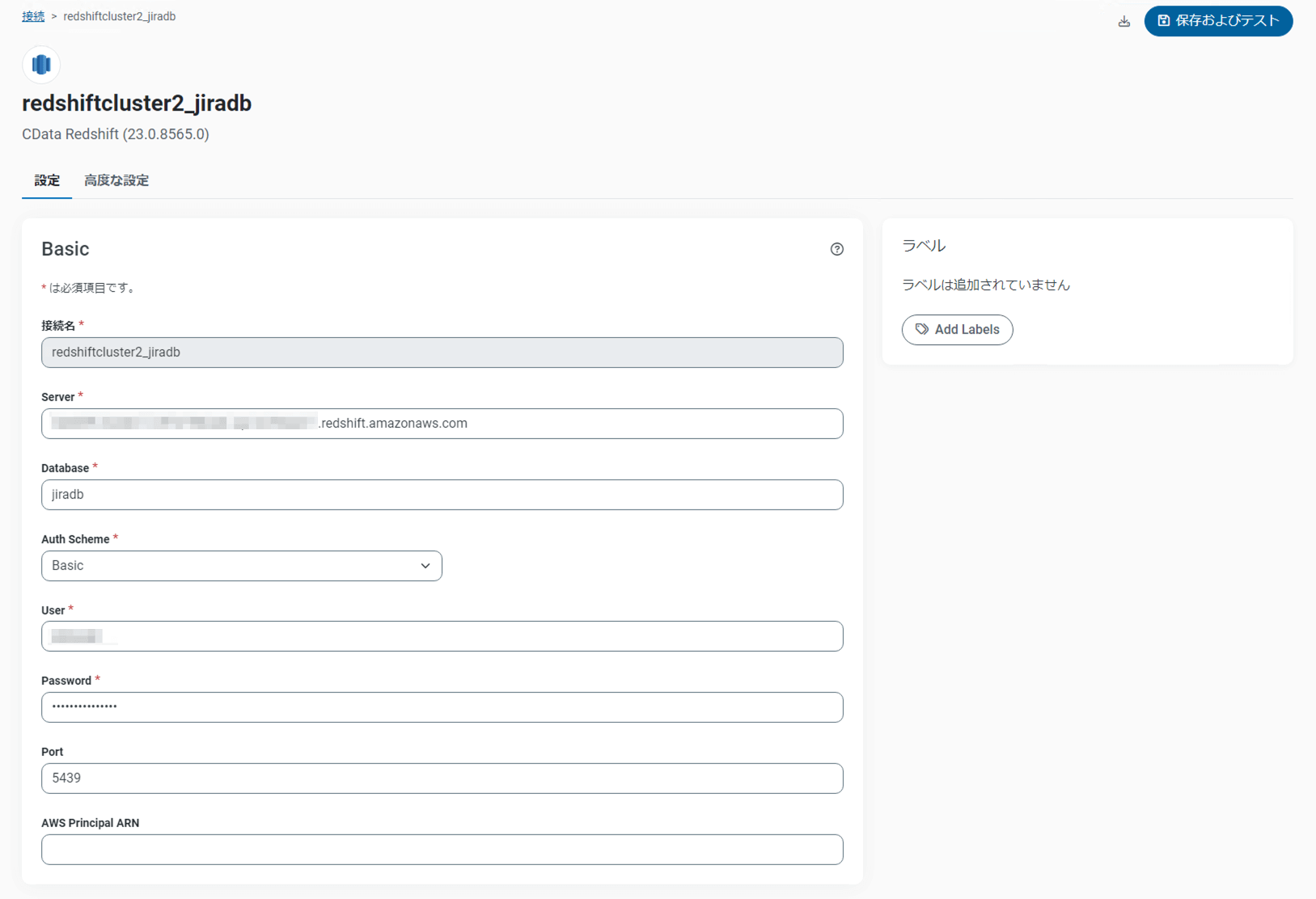Open help for the Basic section

[836, 249]
